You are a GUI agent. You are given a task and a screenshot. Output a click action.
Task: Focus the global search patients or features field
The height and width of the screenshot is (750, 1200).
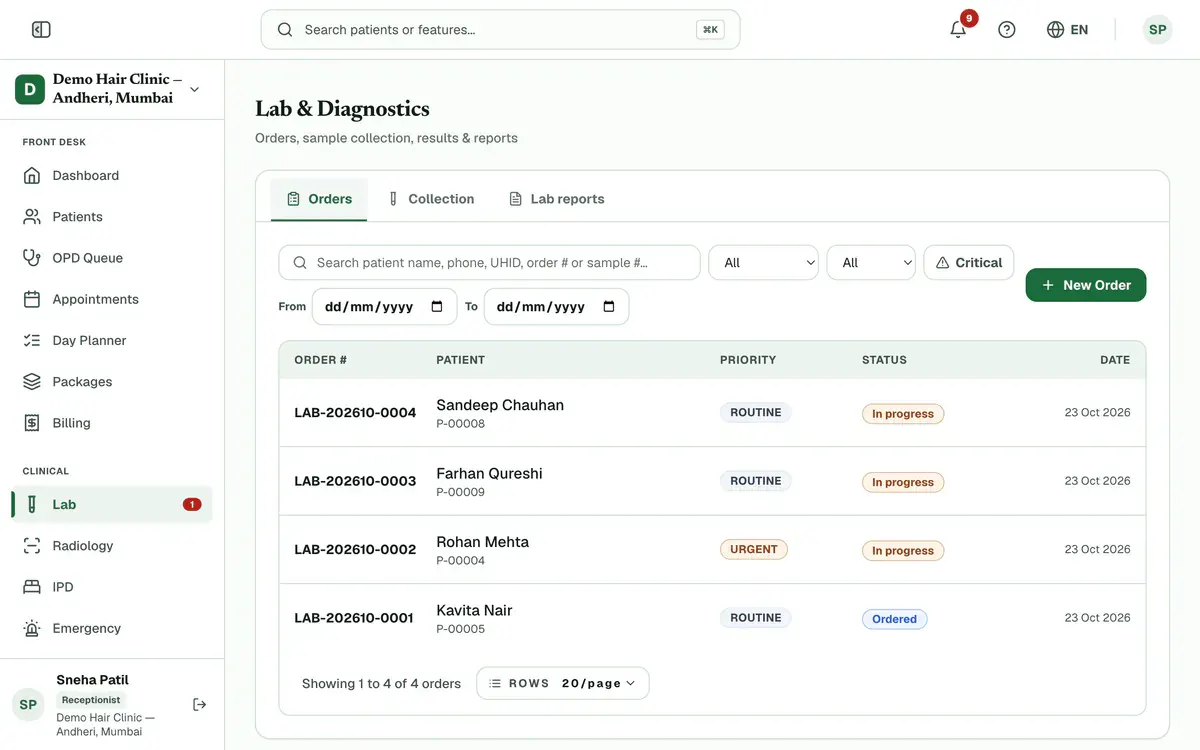500,30
